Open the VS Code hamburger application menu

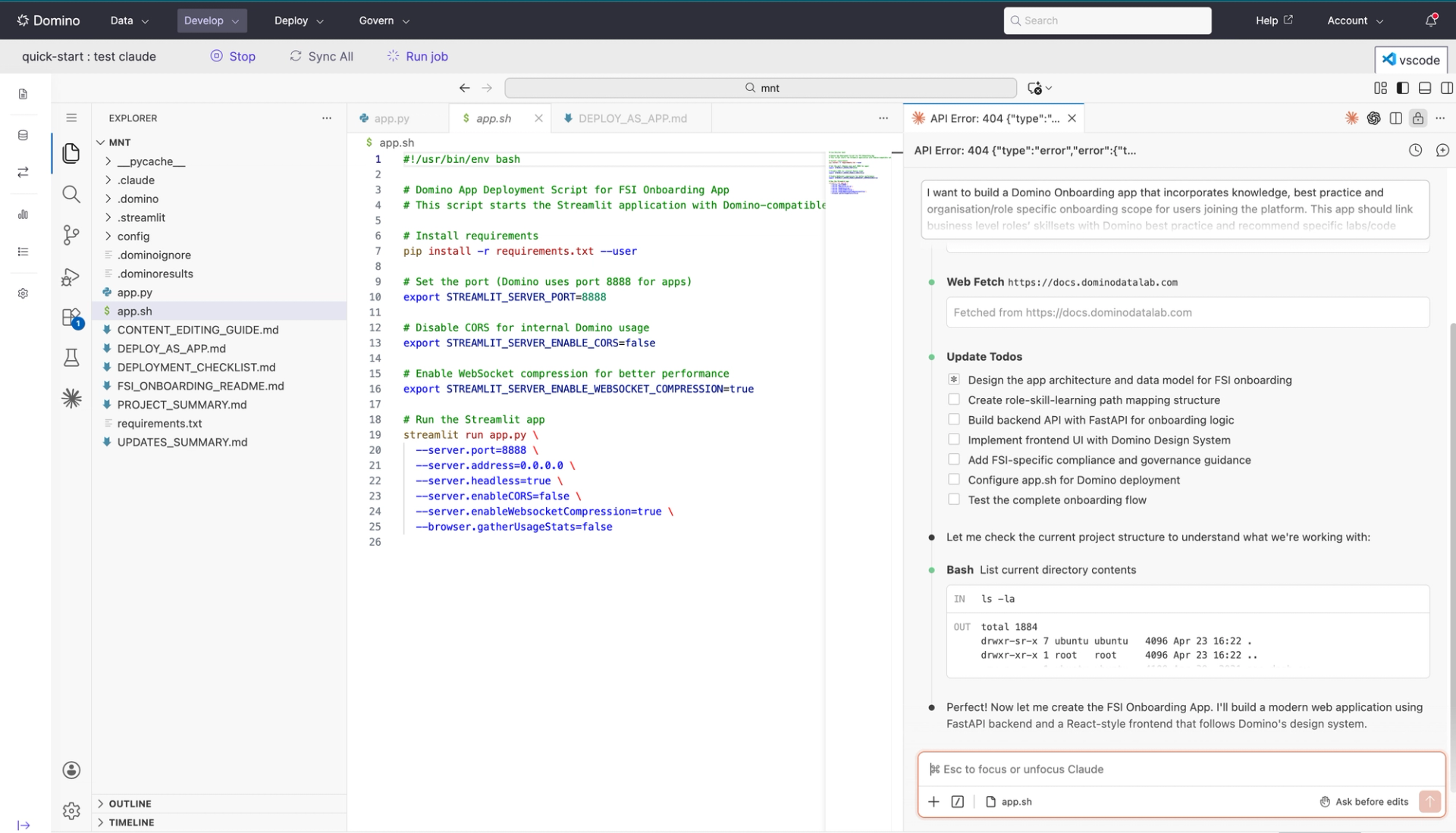click(x=71, y=117)
